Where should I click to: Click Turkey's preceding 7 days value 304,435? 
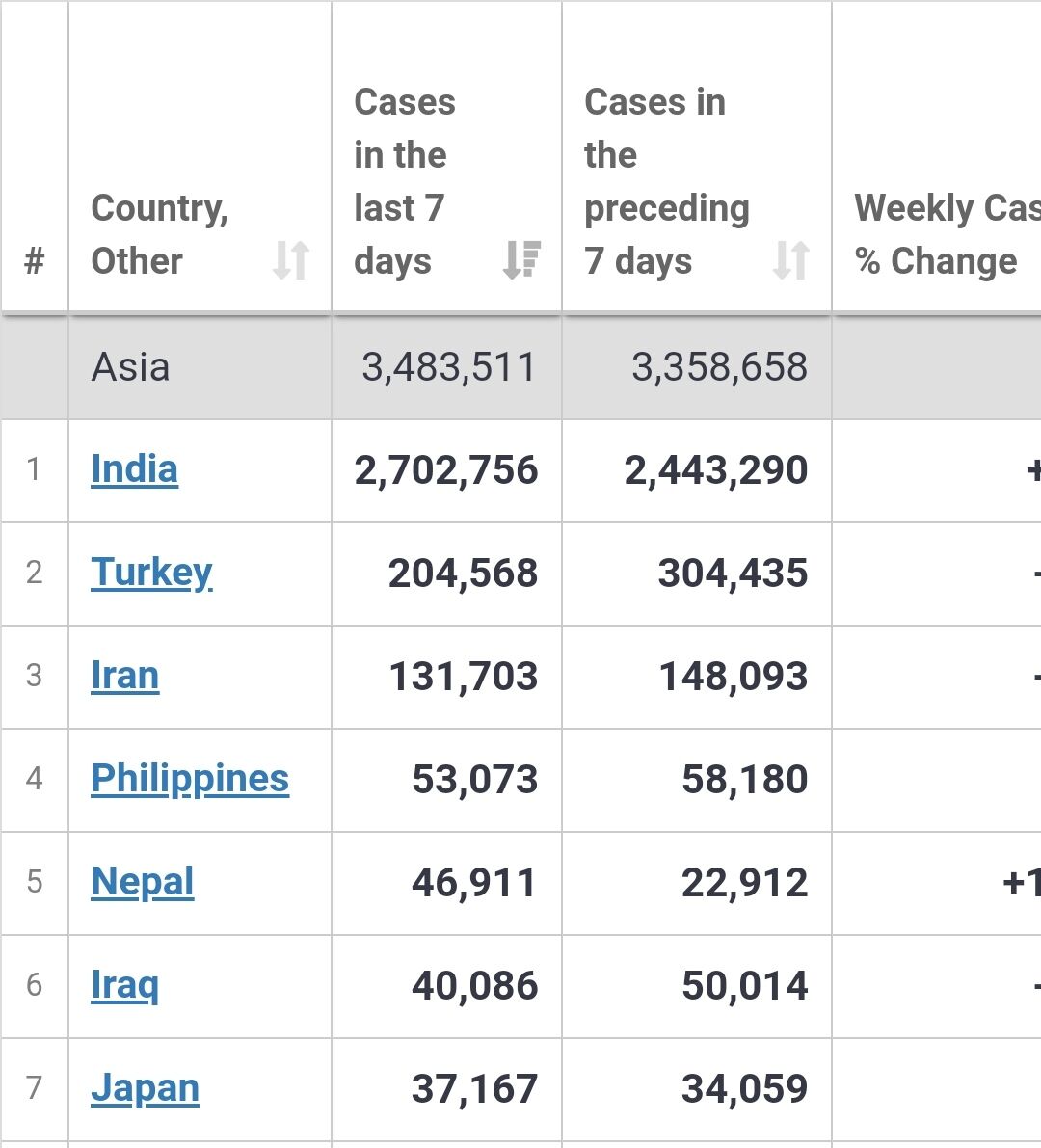click(733, 574)
